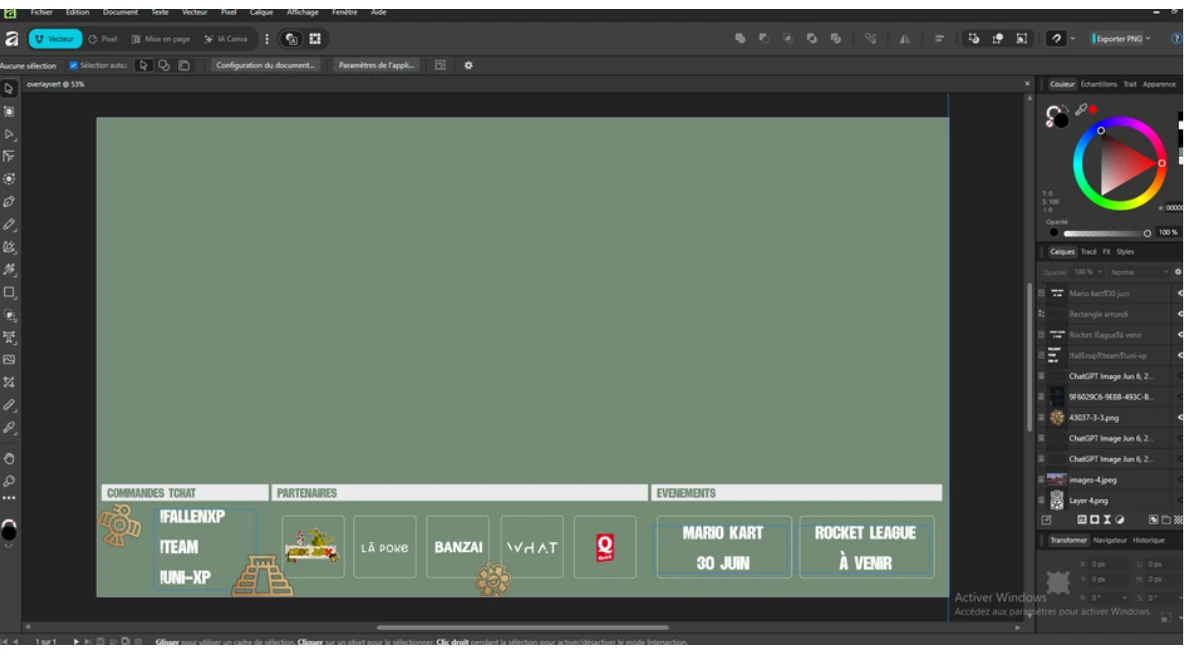Click the boolean Subtract operation icon
The height and width of the screenshot is (671, 1186).
coord(764,39)
